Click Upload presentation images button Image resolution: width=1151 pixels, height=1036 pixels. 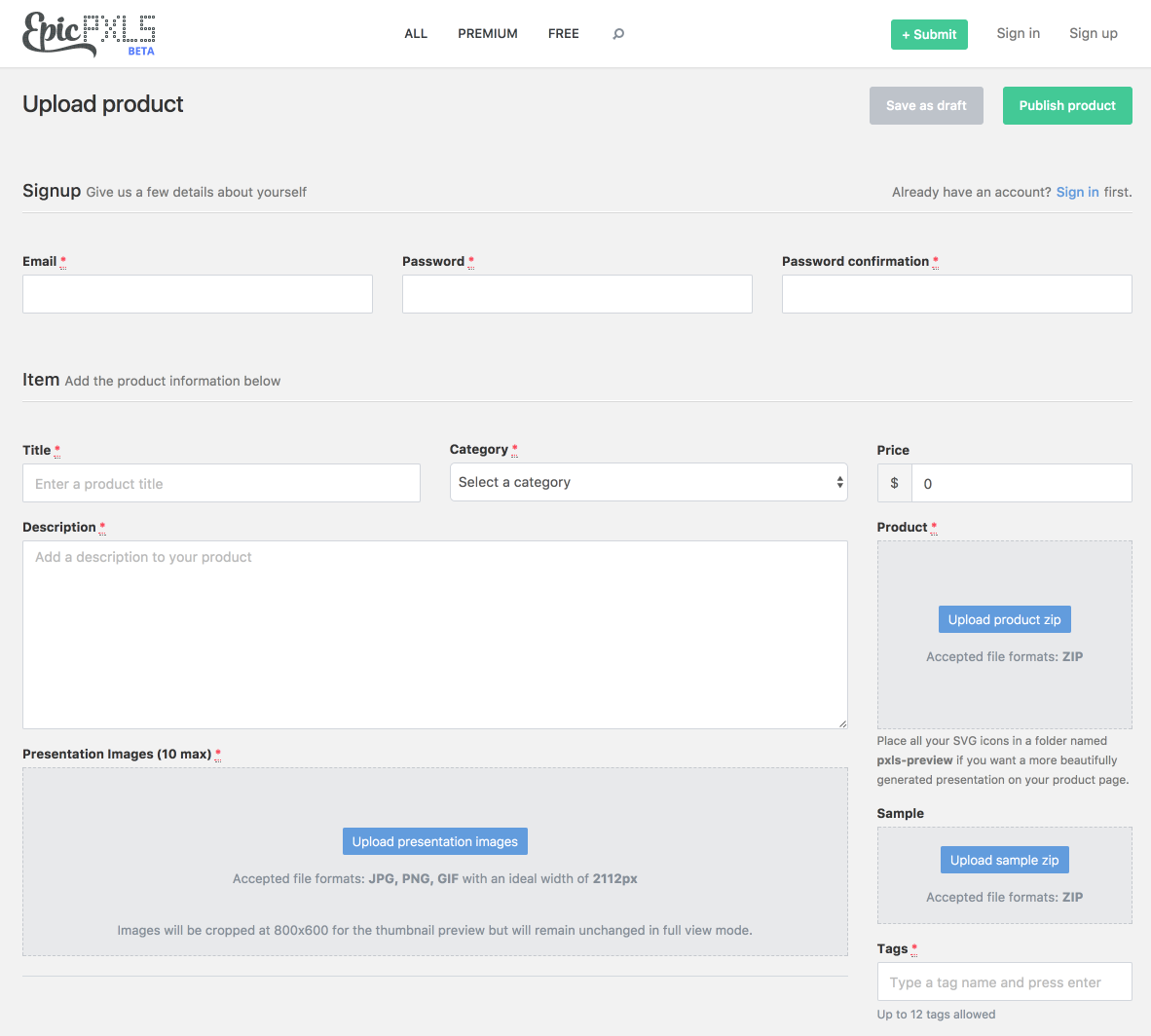coord(434,841)
